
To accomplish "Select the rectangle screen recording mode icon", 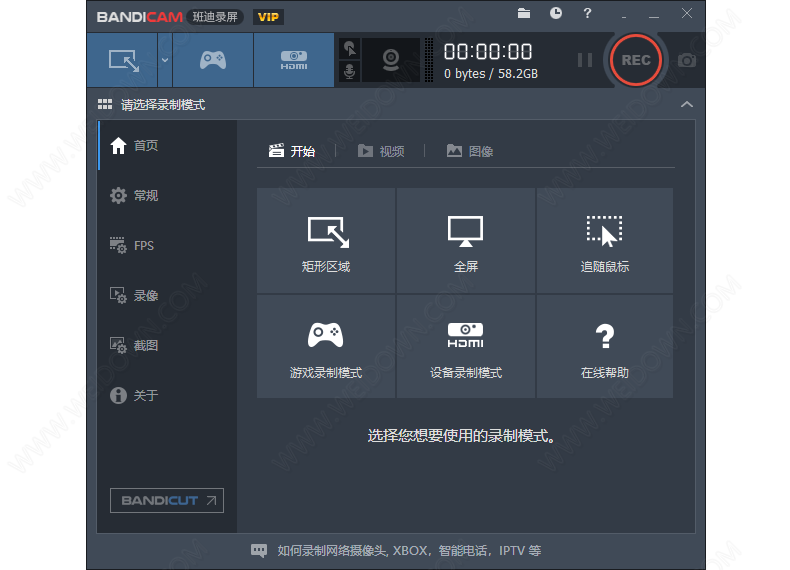I will [123, 60].
